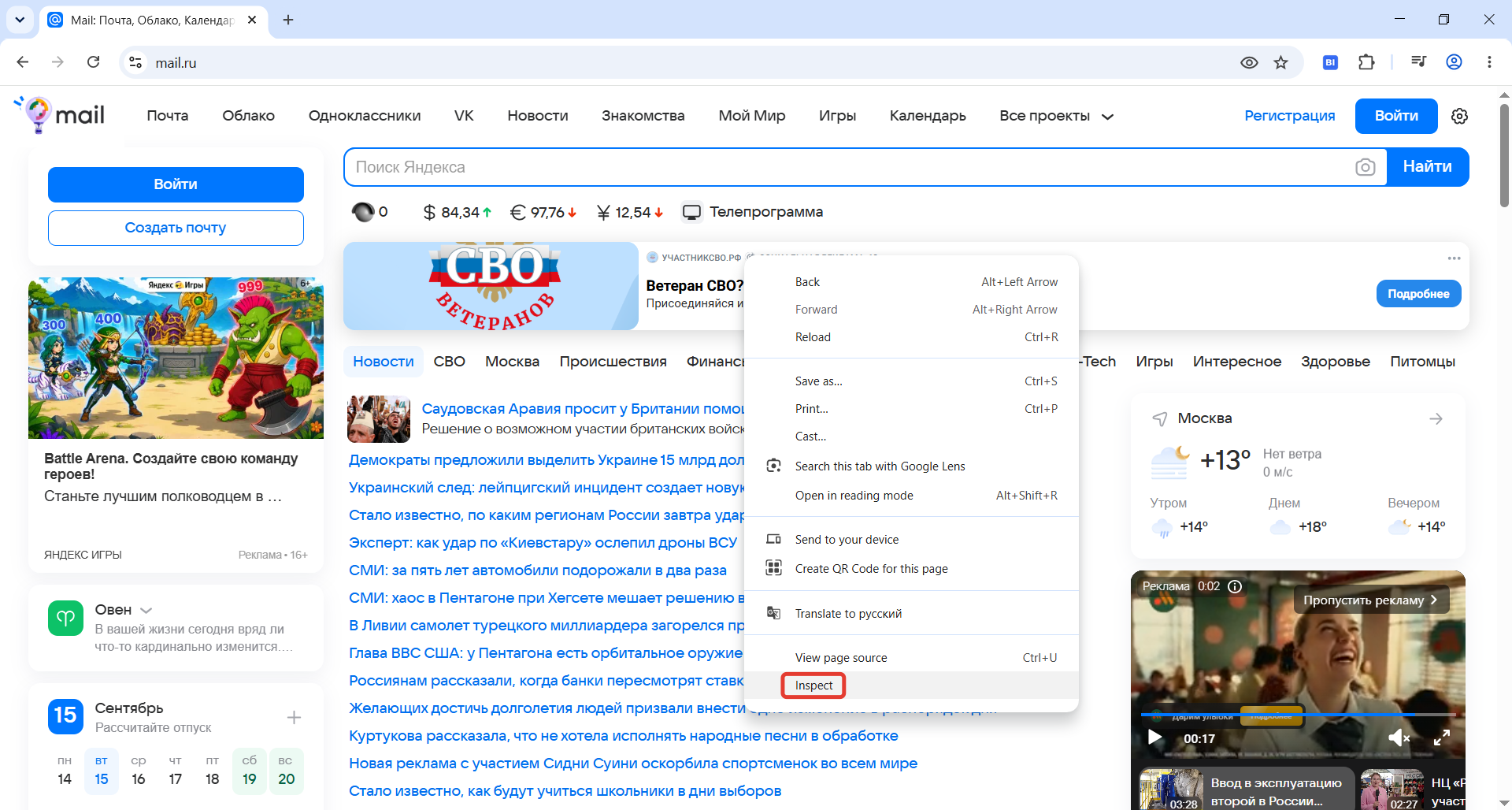Bookmark this page with the star icon
1512x810 pixels.
pyautogui.click(x=1281, y=62)
